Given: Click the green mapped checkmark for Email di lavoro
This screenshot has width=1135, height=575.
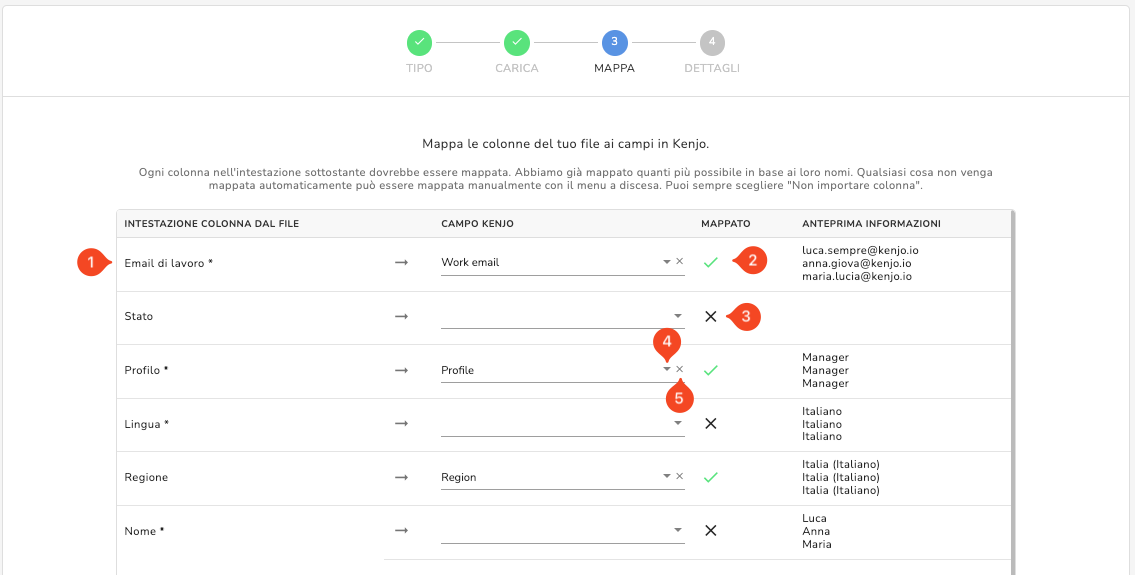Looking at the screenshot, I should (711, 262).
